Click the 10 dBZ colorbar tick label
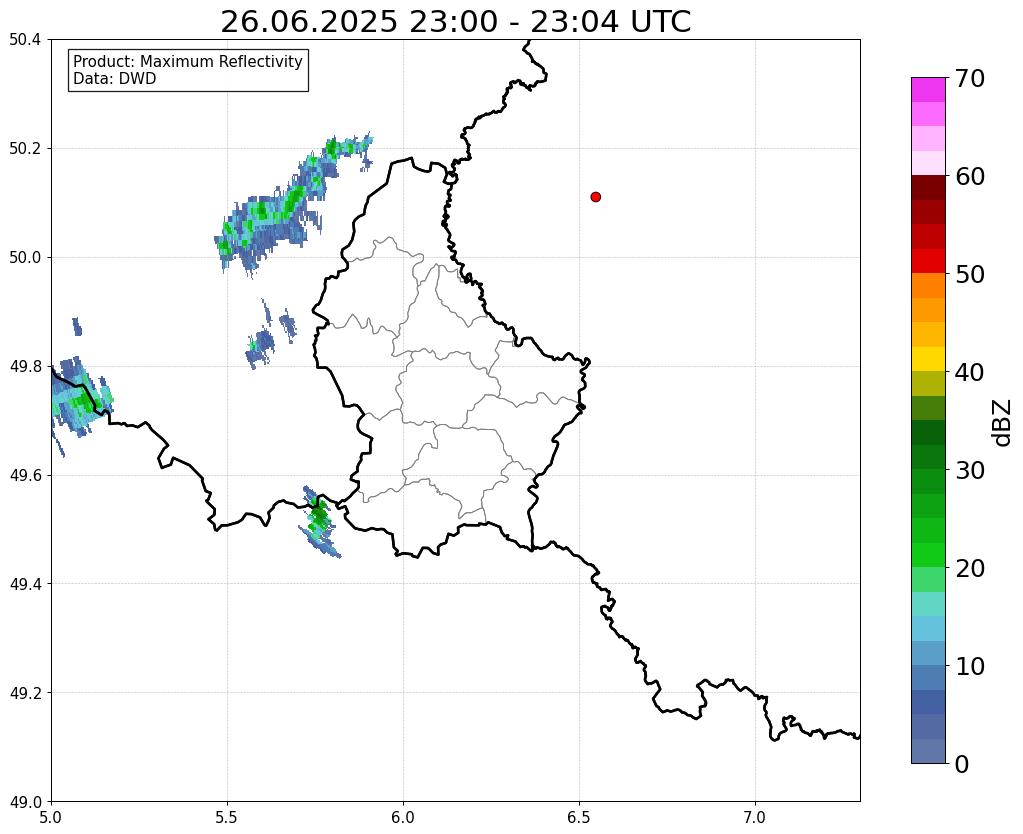The image size is (1023, 834). pyautogui.click(x=970, y=666)
